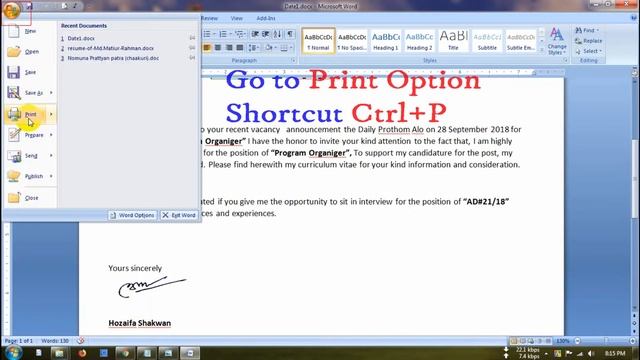The height and width of the screenshot is (360, 640).
Task: Open the Windows Start button
Action: pos(13,353)
